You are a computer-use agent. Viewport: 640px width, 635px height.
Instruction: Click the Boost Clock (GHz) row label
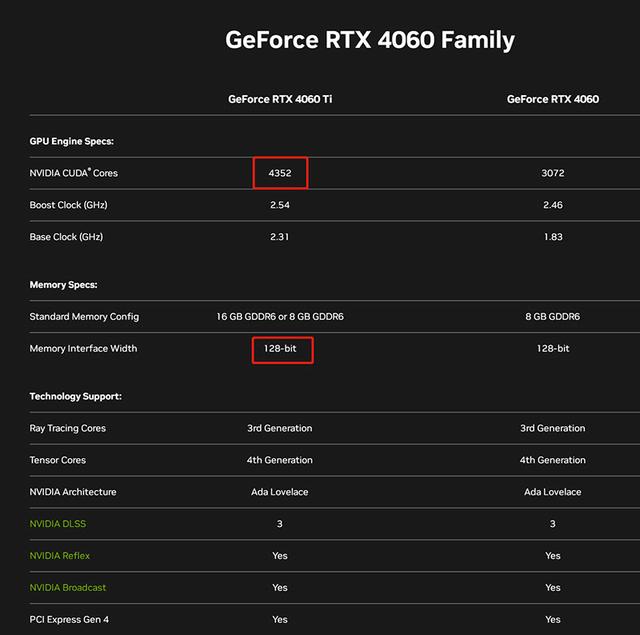pyautogui.click(x=68, y=205)
